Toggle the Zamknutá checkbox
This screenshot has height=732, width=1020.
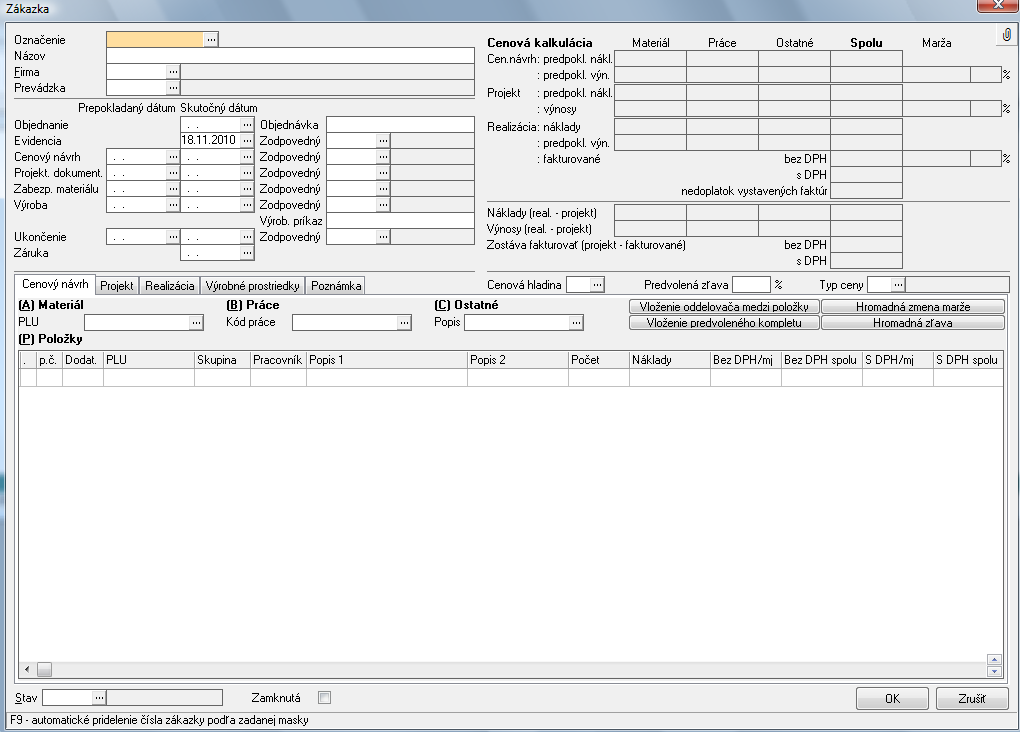(324, 698)
